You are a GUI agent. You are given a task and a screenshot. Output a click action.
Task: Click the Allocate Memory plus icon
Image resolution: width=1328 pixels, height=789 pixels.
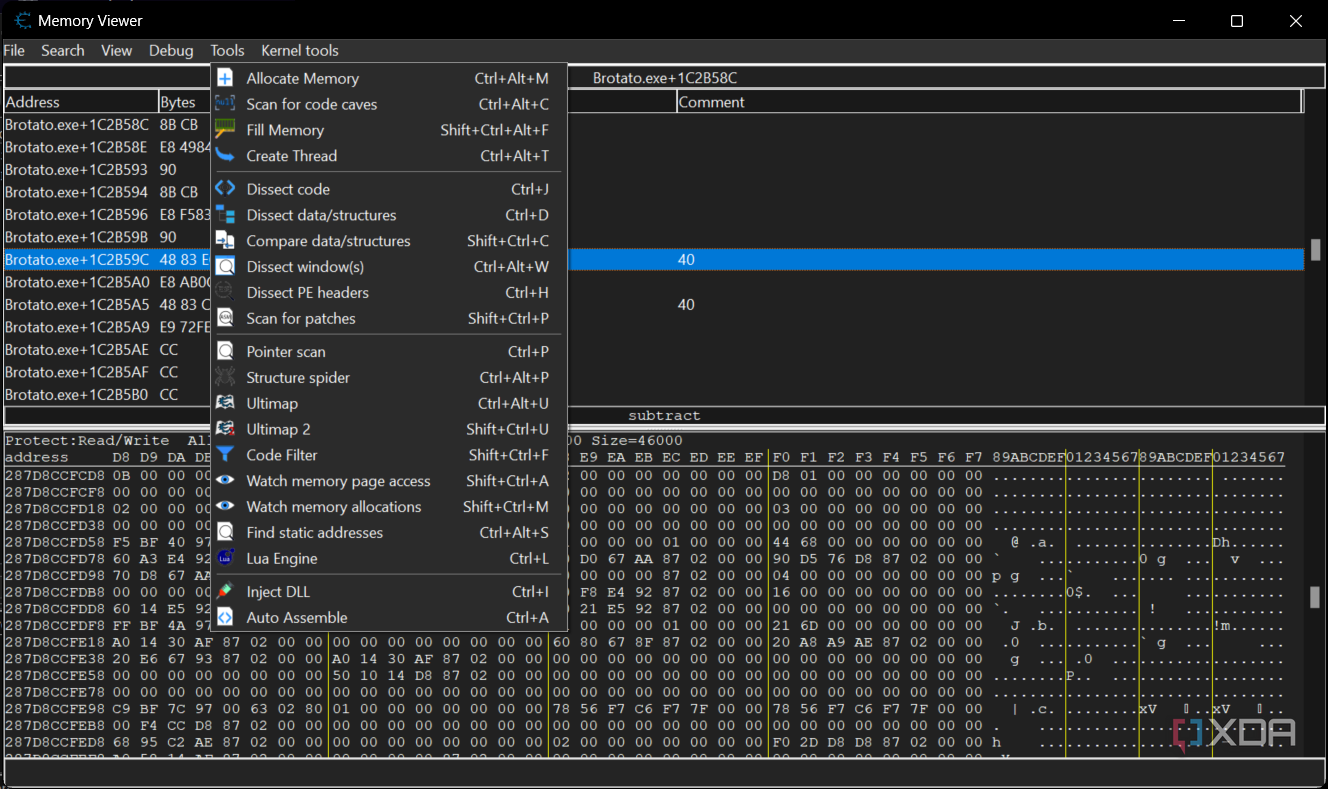pyautogui.click(x=226, y=78)
